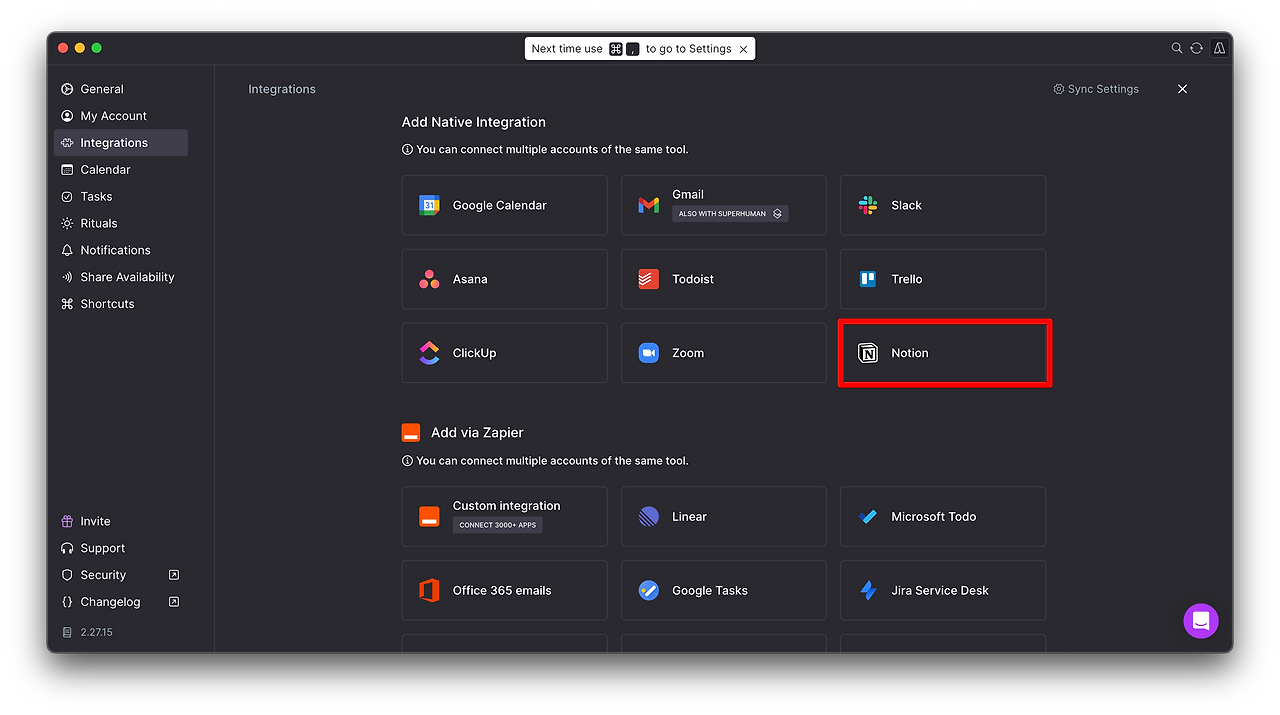
Task: Open the Tasks settings section
Action: pyautogui.click(x=120, y=197)
